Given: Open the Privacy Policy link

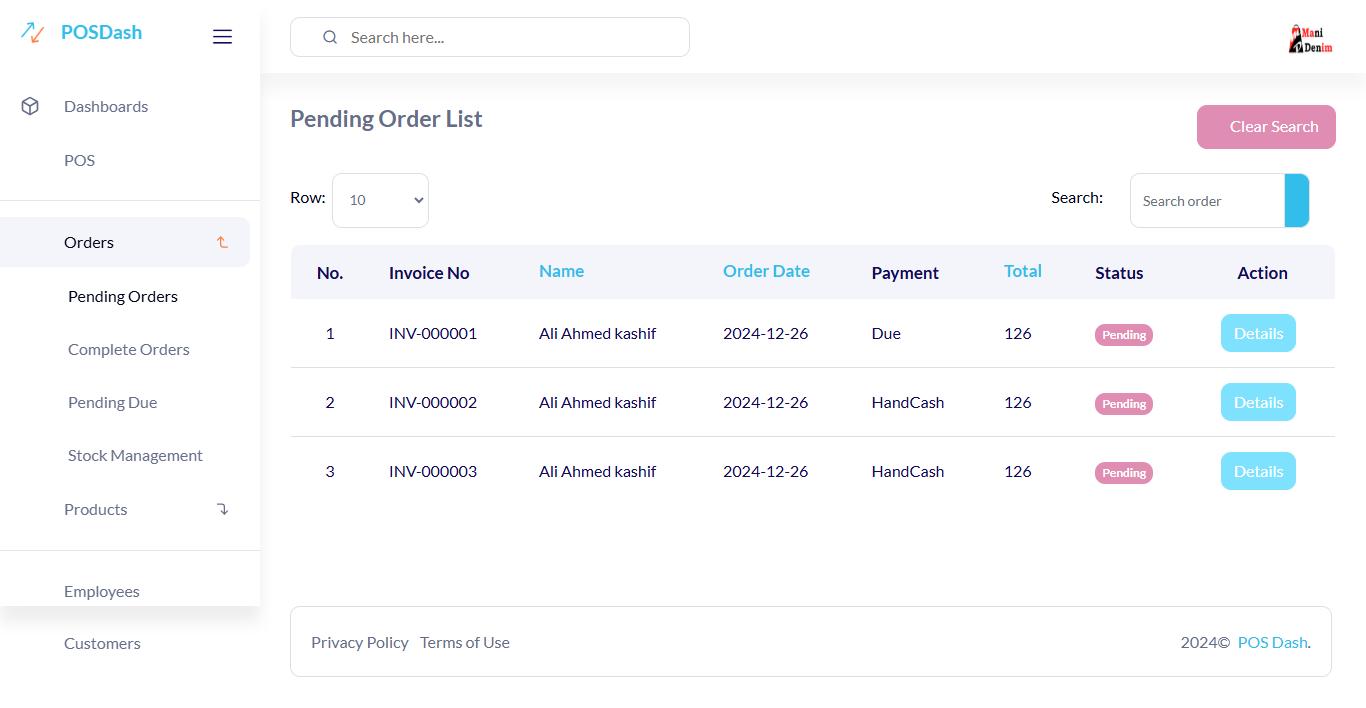Looking at the screenshot, I should click(360, 642).
